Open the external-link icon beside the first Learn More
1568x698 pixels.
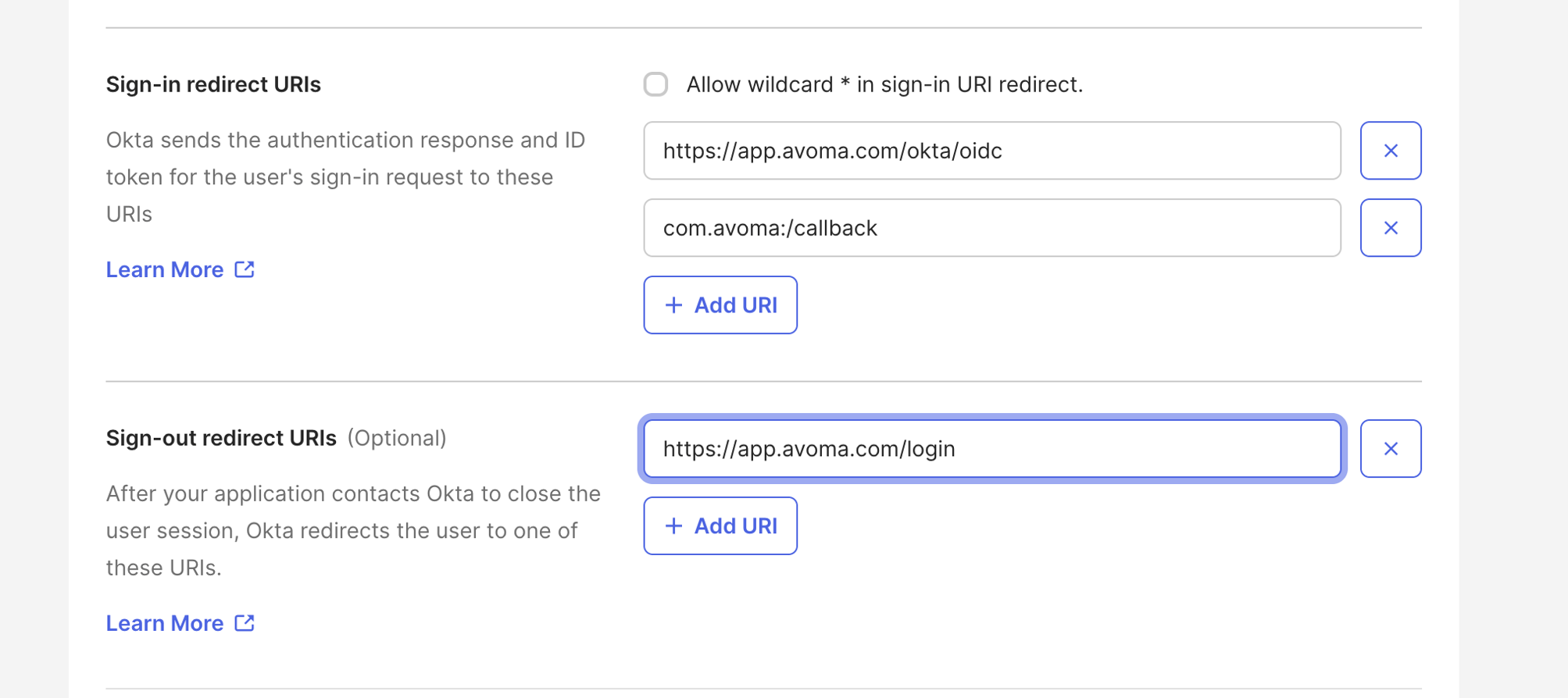point(245,269)
